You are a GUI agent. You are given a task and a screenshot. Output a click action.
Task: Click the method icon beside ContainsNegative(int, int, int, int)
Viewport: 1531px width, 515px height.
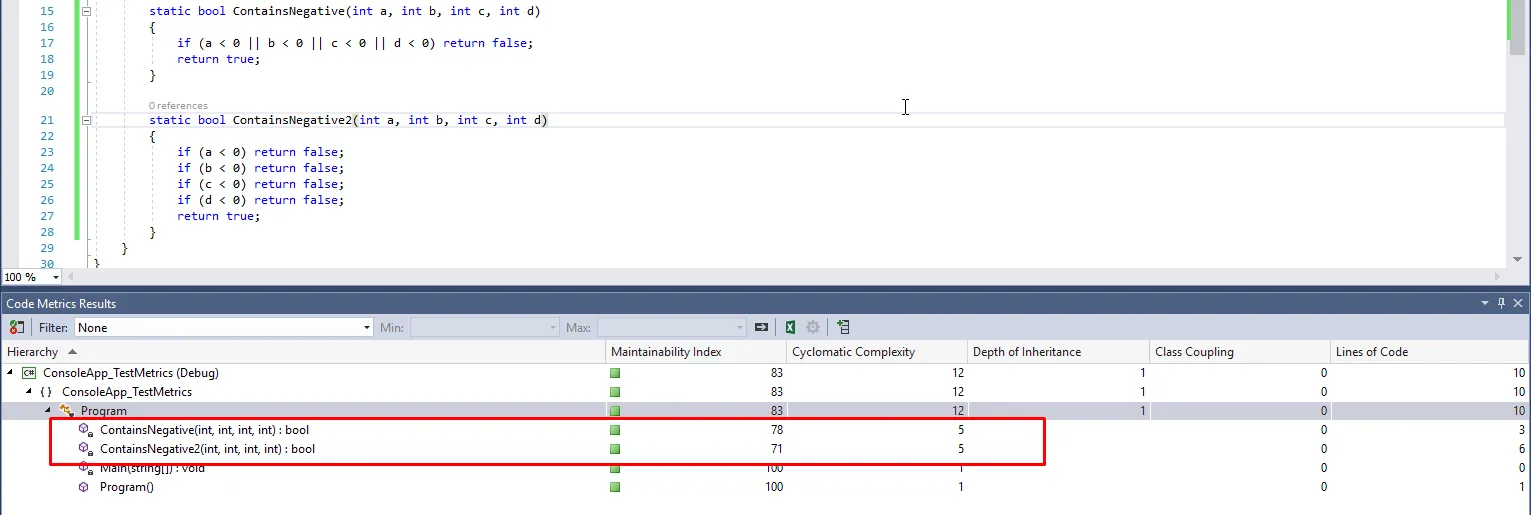(x=86, y=430)
